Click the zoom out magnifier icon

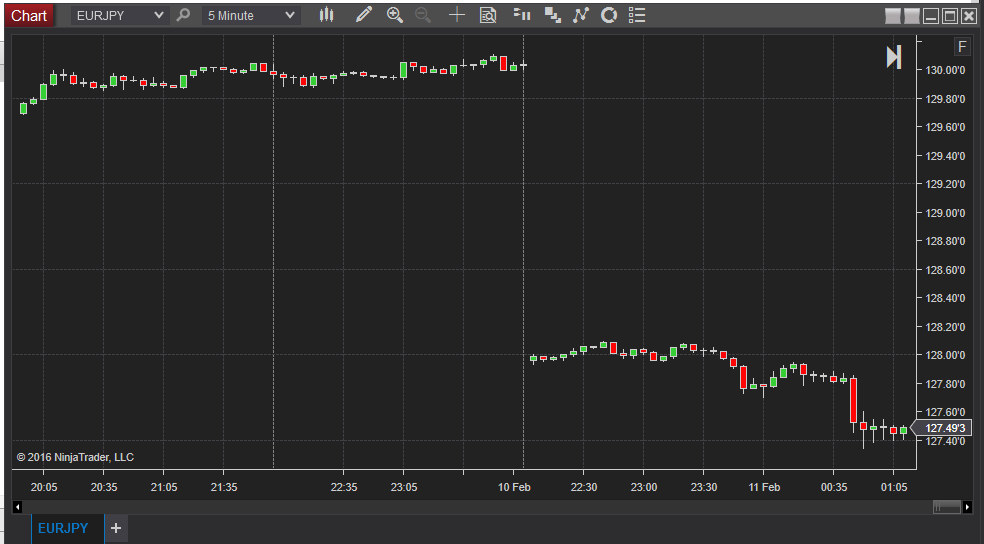424,15
